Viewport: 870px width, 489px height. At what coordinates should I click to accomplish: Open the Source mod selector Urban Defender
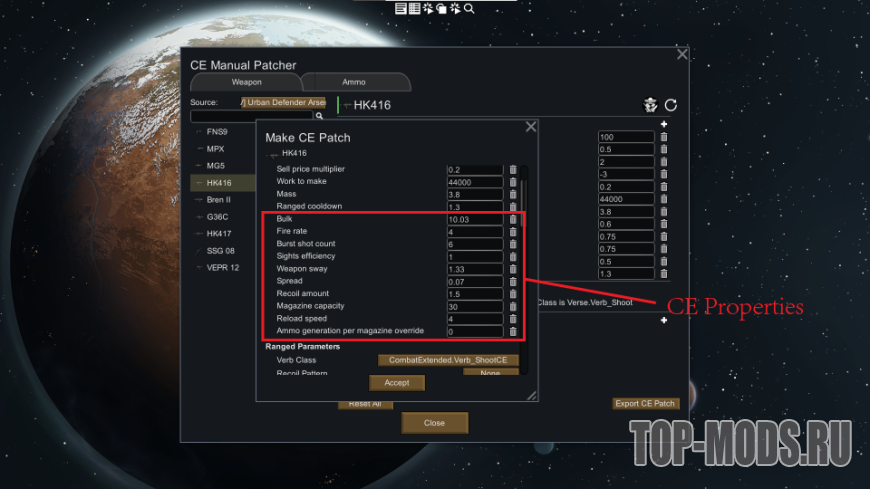pyautogui.click(x=283, y=102)
